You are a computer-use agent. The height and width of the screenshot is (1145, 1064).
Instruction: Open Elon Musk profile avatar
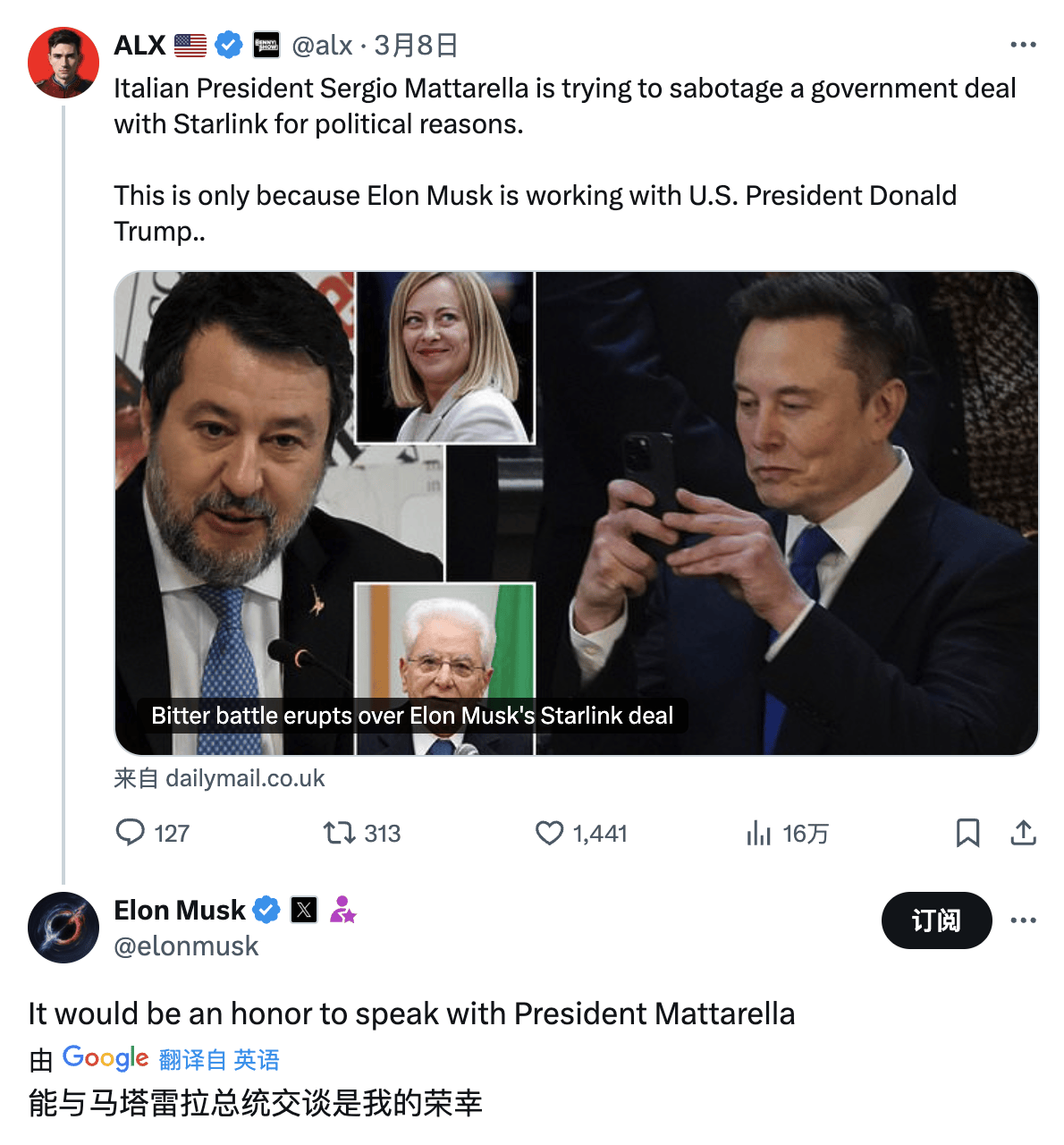[x=63, y=928]
